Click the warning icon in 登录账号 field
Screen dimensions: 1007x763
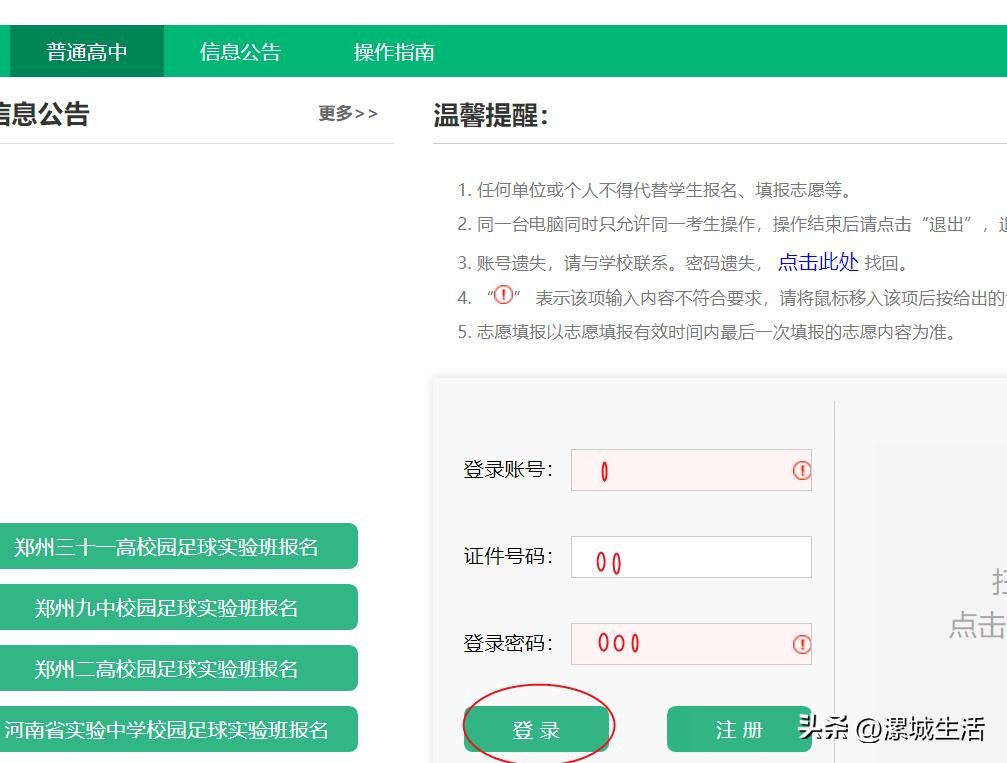click(x=801, y=470)
